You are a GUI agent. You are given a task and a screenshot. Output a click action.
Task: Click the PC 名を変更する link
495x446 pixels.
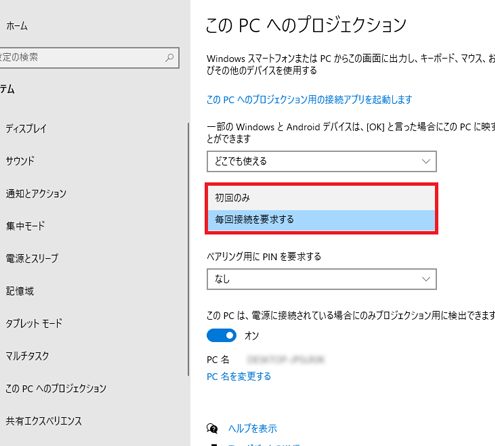tap(239, 377)
